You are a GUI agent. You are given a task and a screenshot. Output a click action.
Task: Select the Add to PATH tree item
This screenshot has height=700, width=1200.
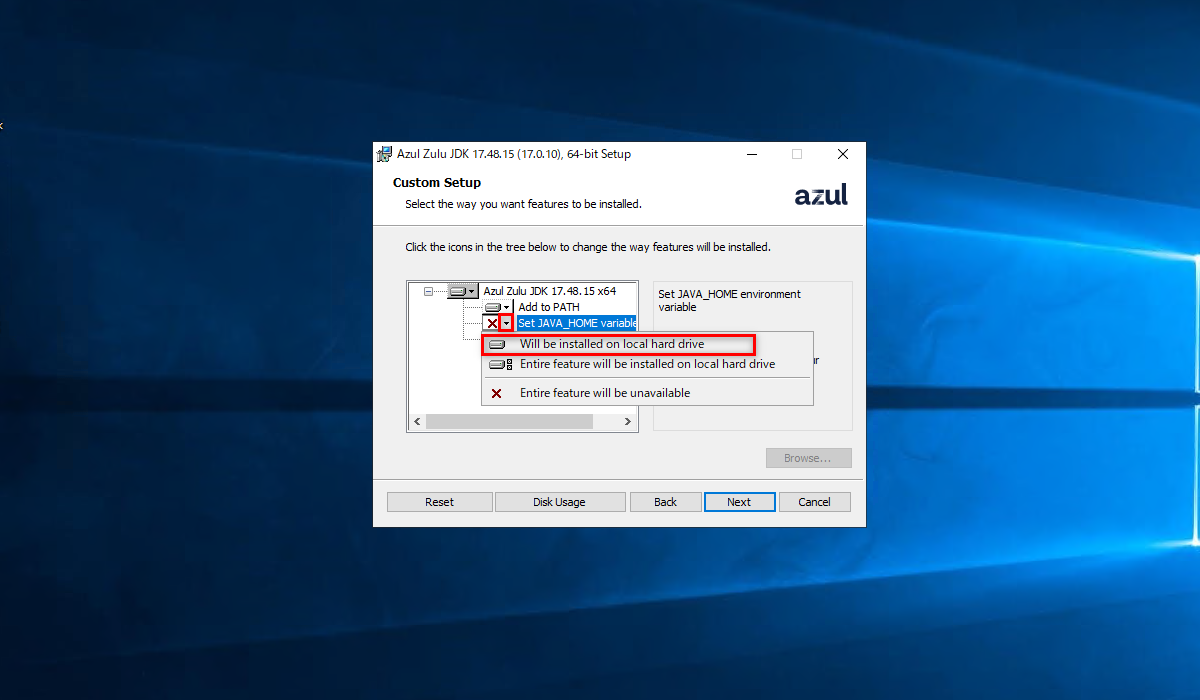549,307
